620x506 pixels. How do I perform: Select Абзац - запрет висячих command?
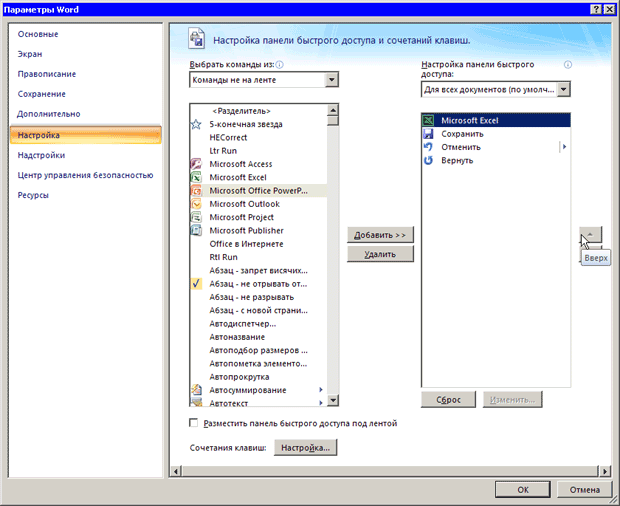(259, 271)
